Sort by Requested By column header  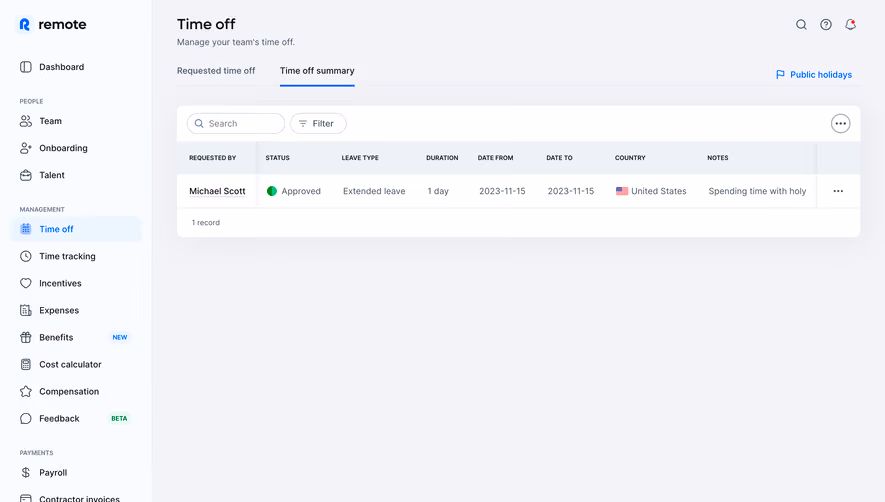tap(212, 158)
